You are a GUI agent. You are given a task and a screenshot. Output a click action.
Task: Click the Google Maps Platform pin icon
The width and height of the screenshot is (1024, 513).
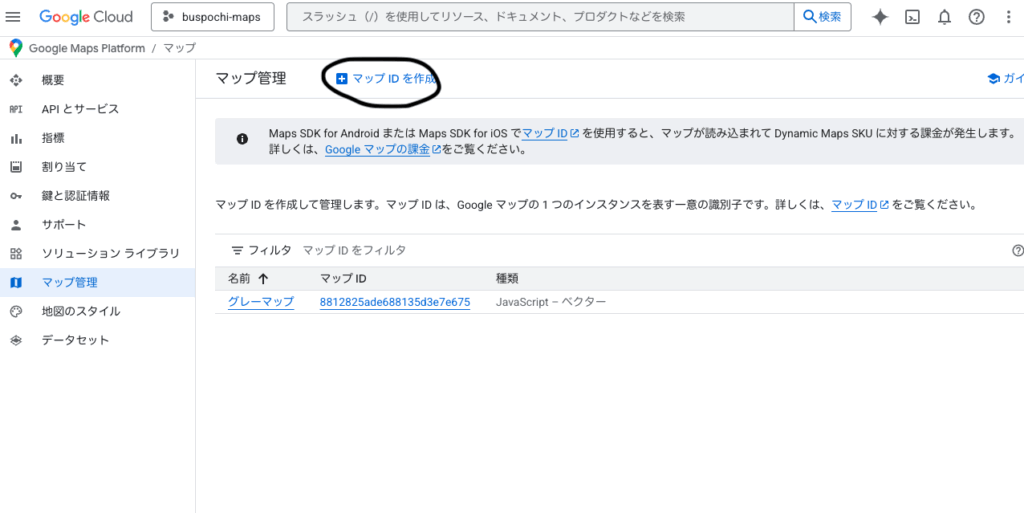pyautogui.click(x=15, y=48)
